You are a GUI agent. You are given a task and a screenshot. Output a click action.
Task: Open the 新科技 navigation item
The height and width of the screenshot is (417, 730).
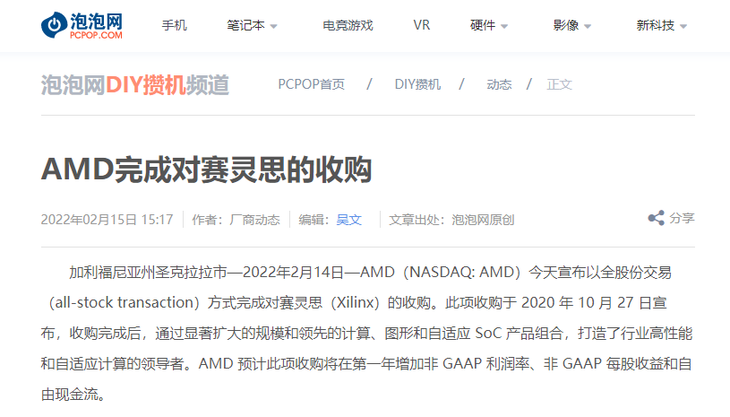pyautogui.click(x=655, y=26)
